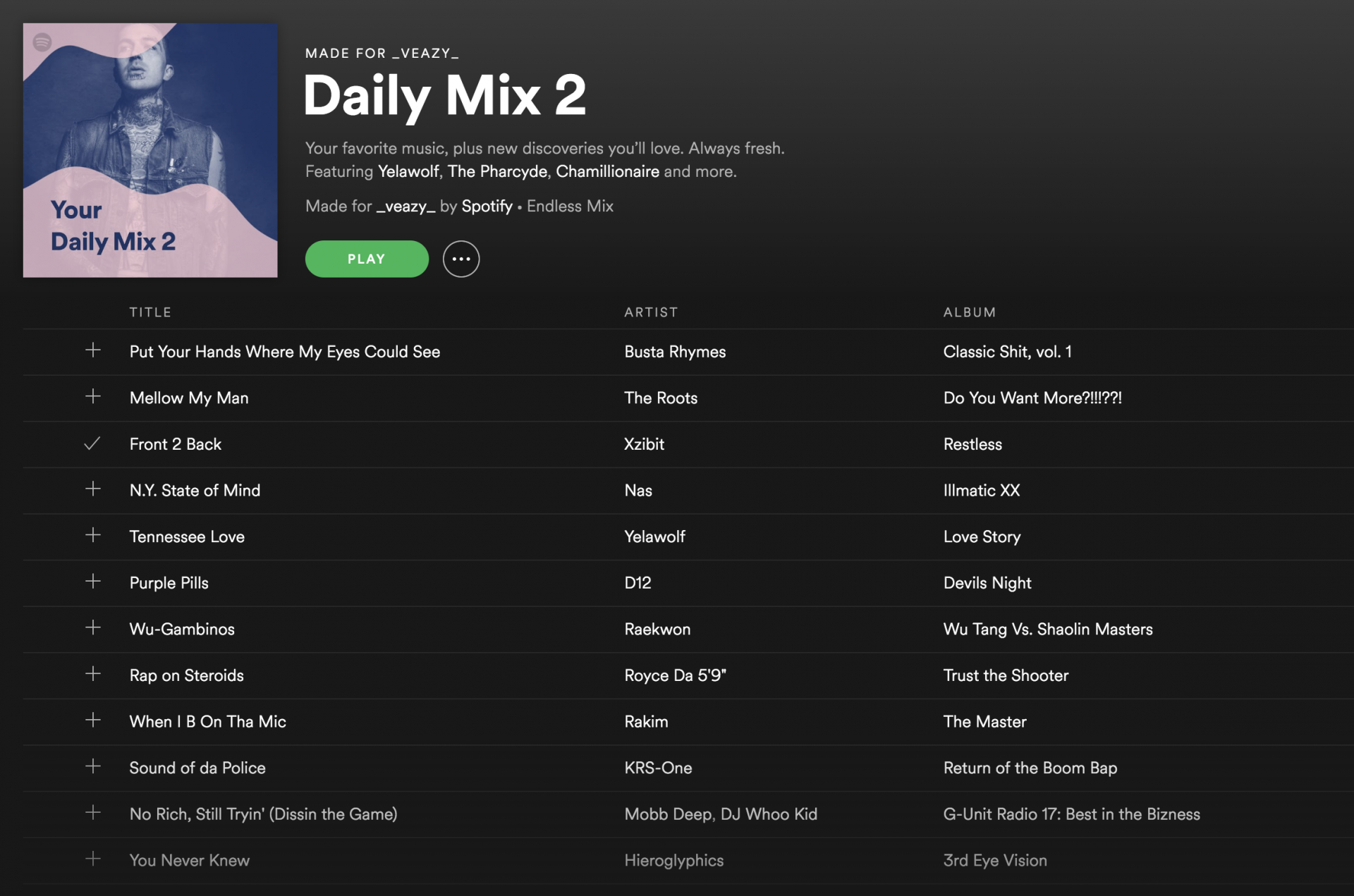
Task: Click the Daily Mix 2 cover artwork
Action: point(150,150)
